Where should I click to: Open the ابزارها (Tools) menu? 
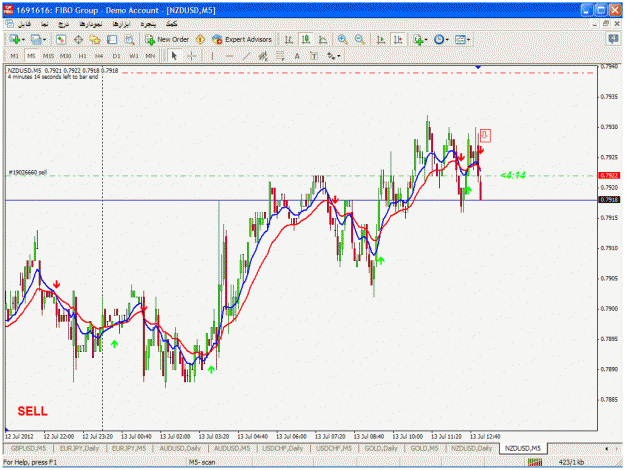[121, 24]
